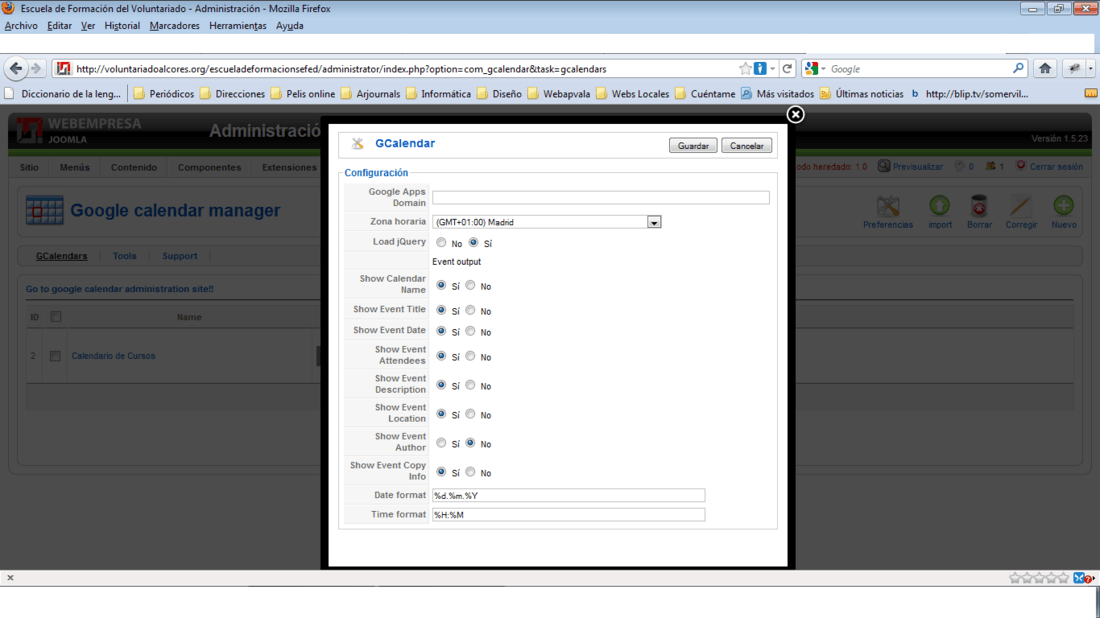Image resolution: width=1100 pixels, height=618 pixels.
Task: Open the Firefox home page icon
Action: (1045, 69)
